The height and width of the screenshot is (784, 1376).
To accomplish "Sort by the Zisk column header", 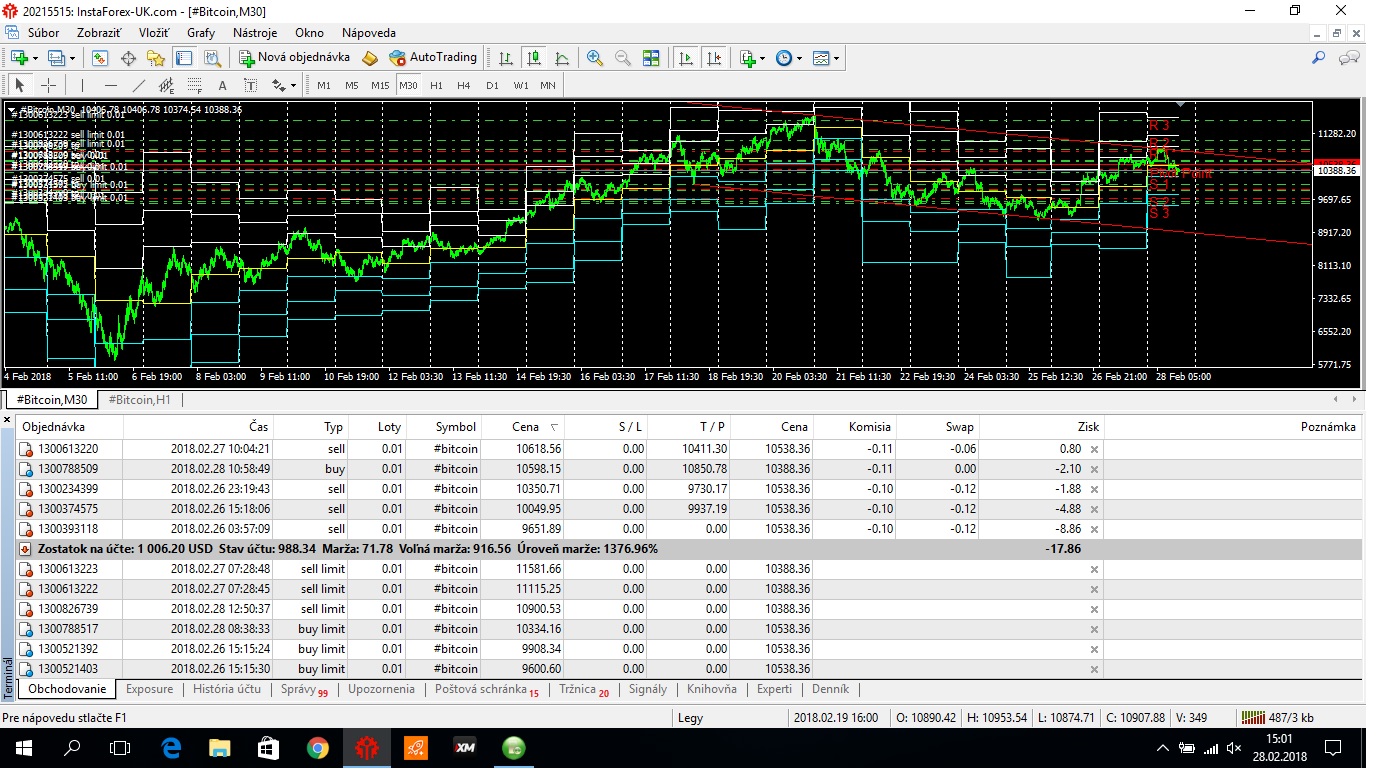I will (x=1042, y=427).
